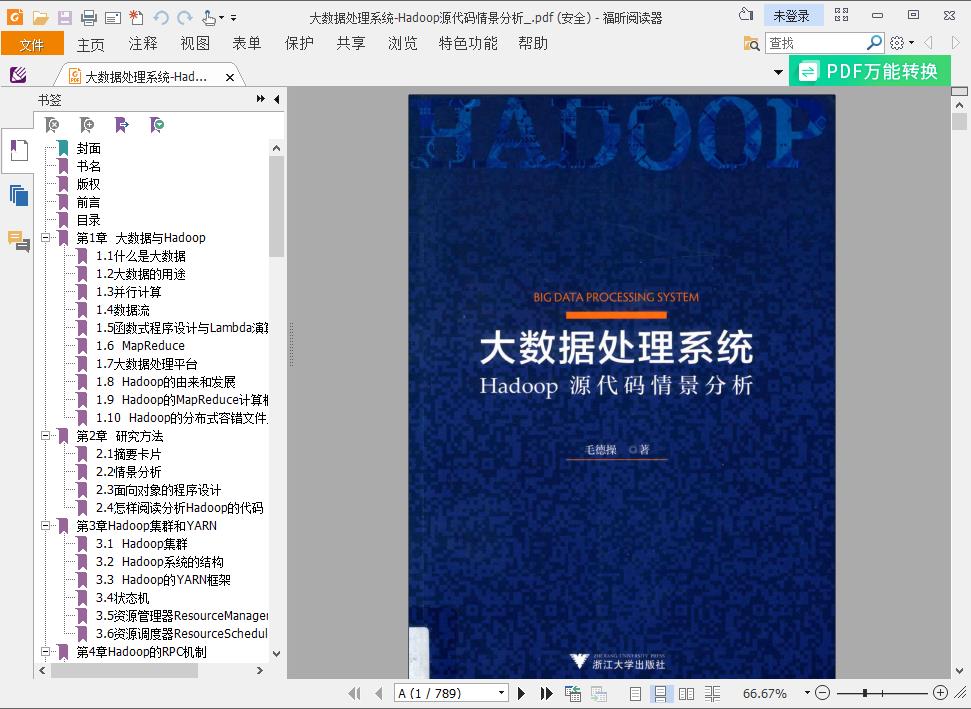Click the Open file folder icon
This screenshot has height=709, width=971.
(40, 17)
